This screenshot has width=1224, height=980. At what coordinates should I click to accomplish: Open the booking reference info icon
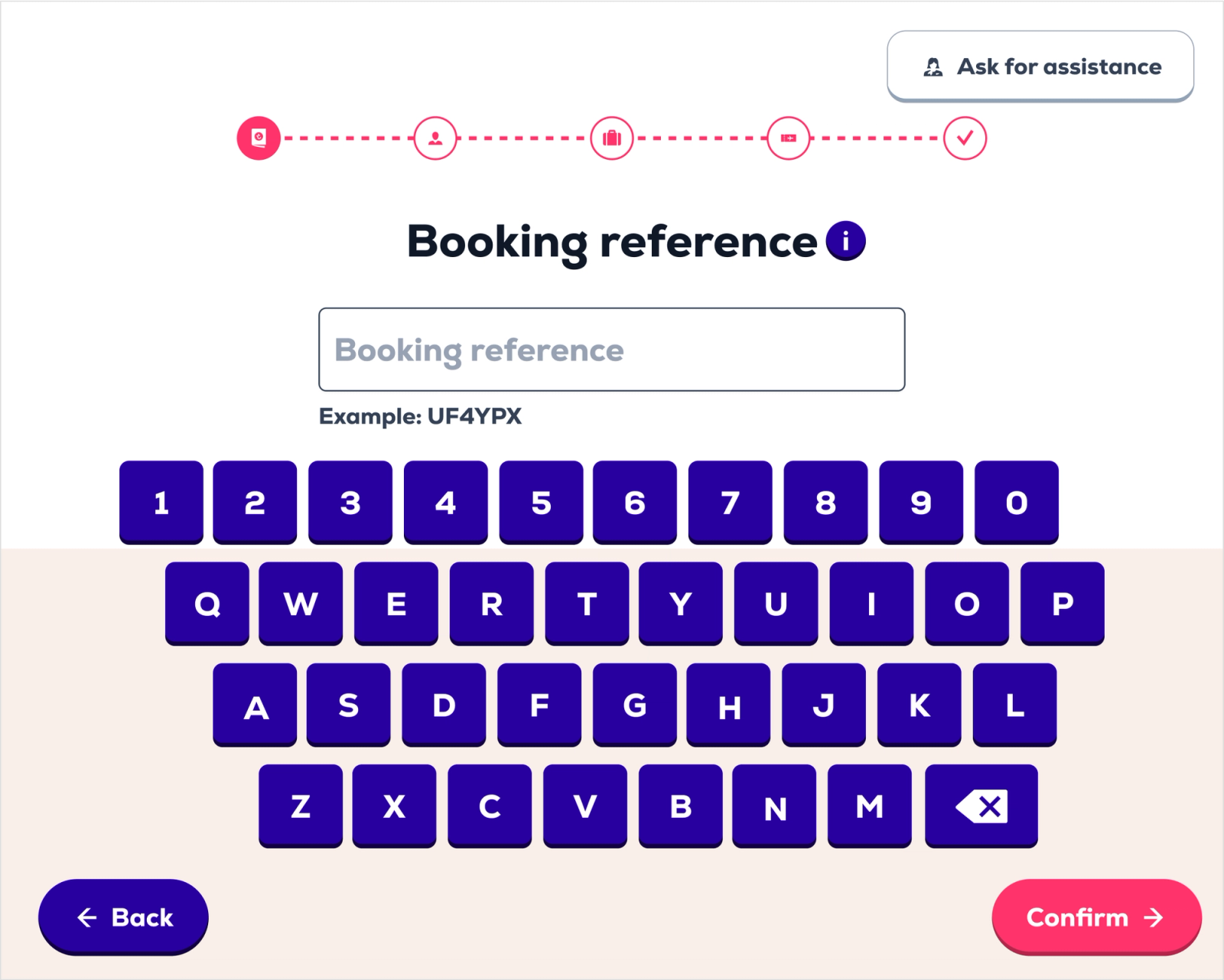click(845, 239)
